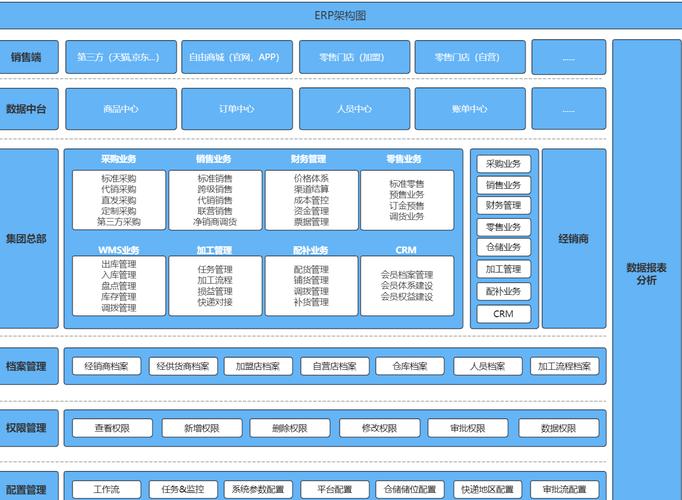Select the 加工管理 box beside 经销商
The height and width of the screenshot is (500, 682).
[x=504, y=269]
